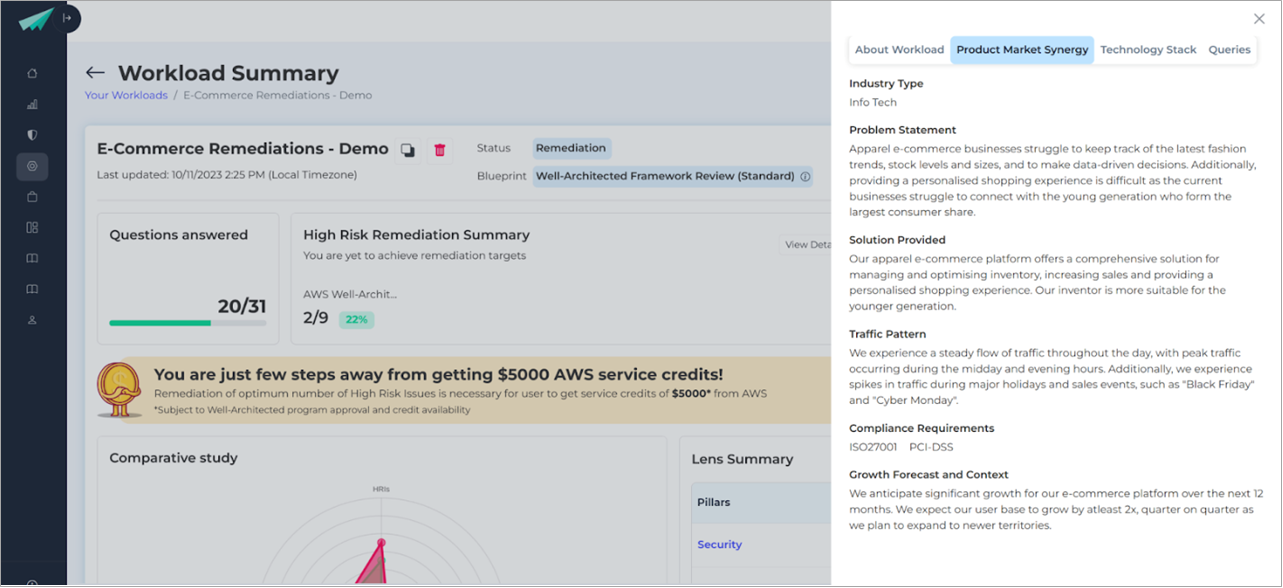The height and width of the screenshot is (588, 1283).
Task: Click the ISO27001 compliance tag
Action: pyautogui.click(x=873, y=447)
